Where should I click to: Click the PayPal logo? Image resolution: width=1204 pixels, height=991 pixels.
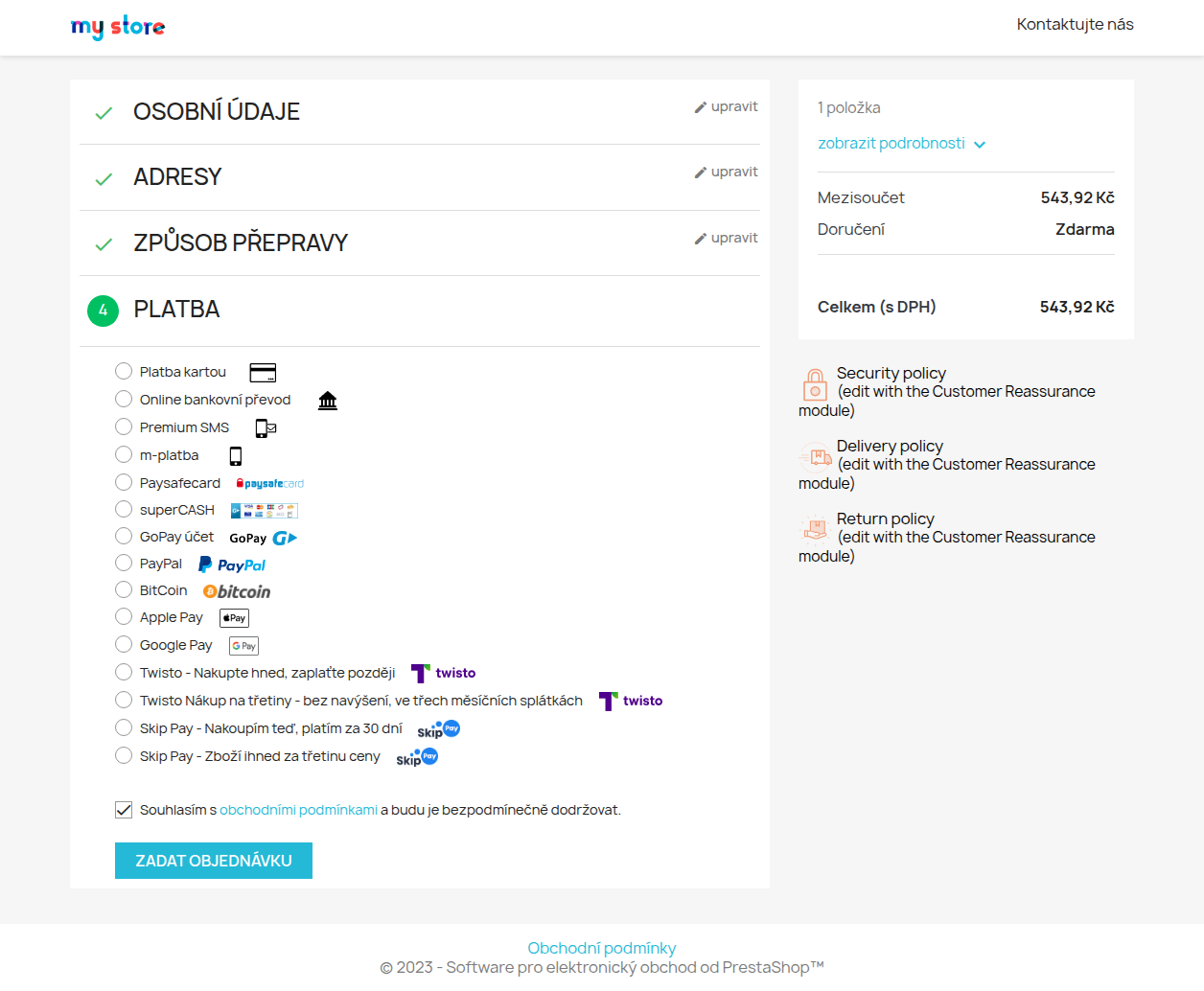click(x=232, y=565)
